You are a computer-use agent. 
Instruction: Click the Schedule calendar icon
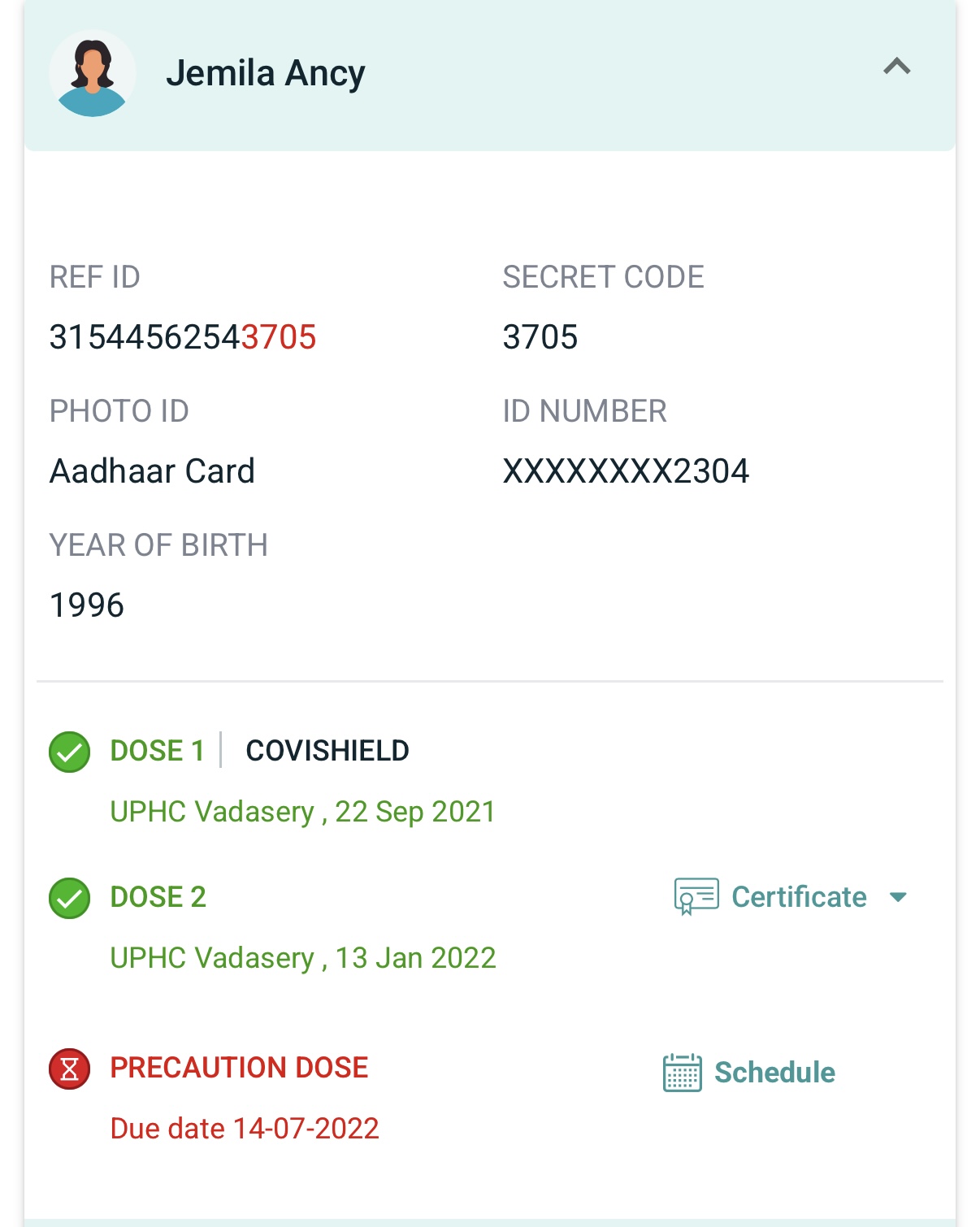(x=682, y=1073)
